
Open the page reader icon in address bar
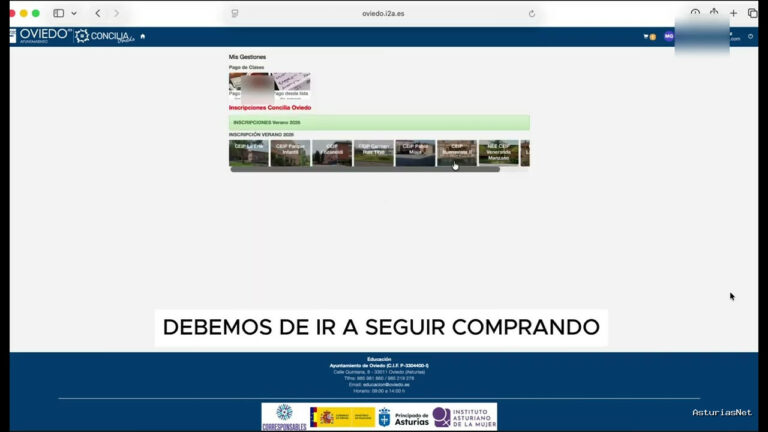coord(235,13)
